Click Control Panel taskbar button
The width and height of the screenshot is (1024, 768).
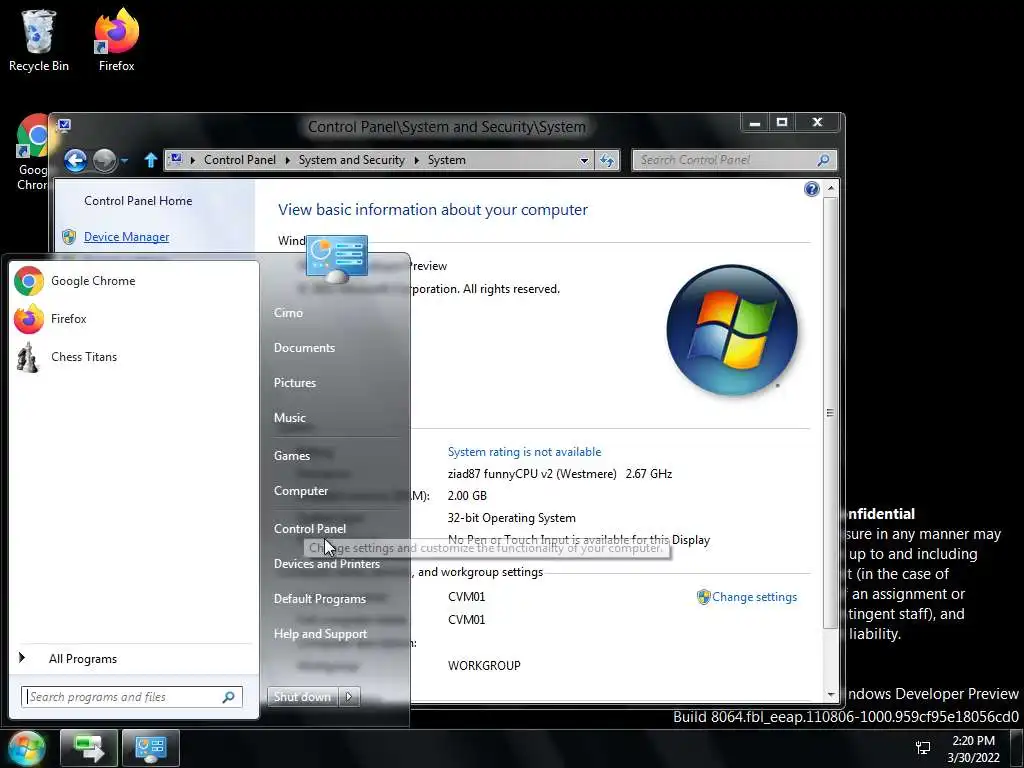pos(151,748)
